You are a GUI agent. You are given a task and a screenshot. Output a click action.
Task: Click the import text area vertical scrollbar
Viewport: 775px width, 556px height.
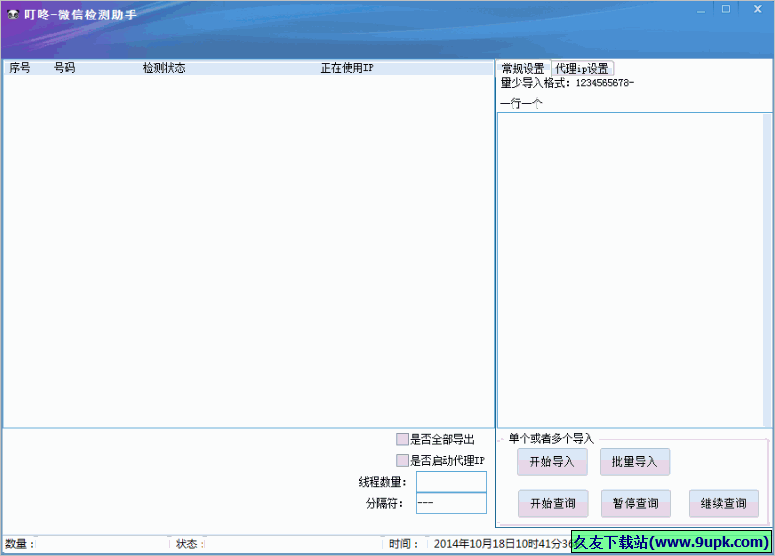768,270
